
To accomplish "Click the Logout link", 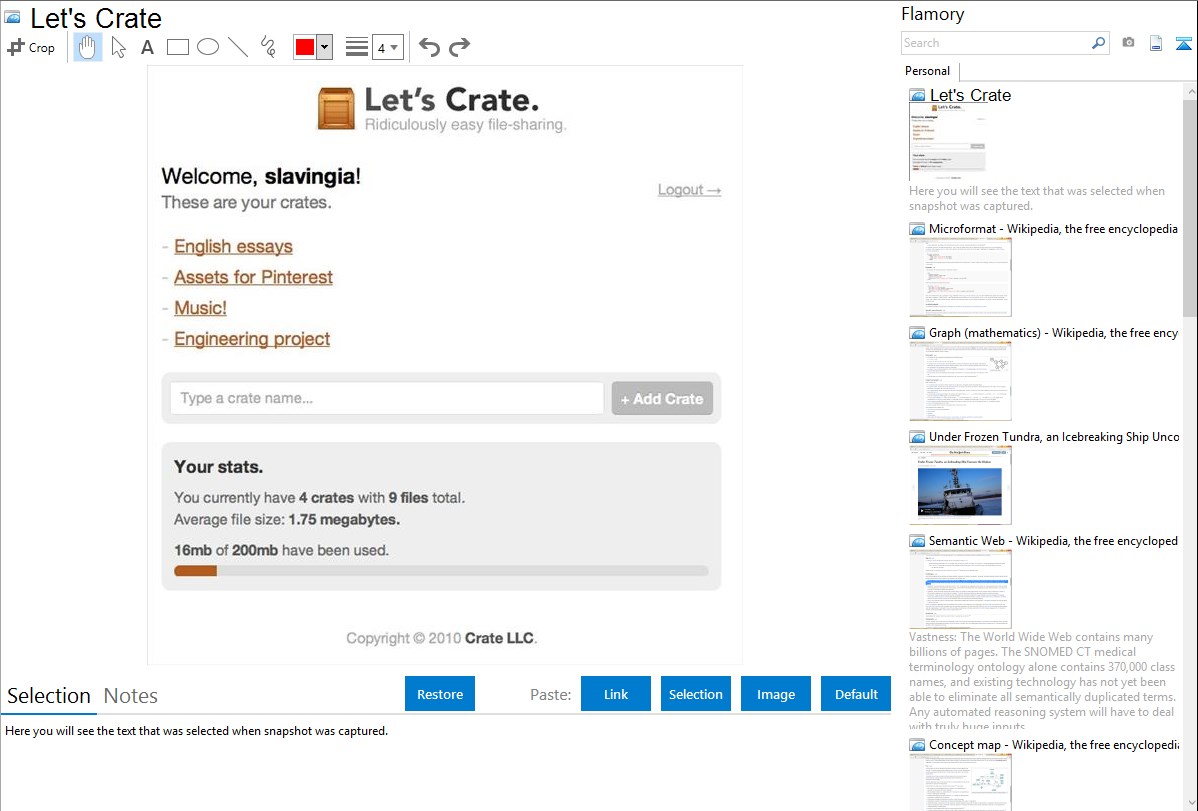I will click(689, 190).
